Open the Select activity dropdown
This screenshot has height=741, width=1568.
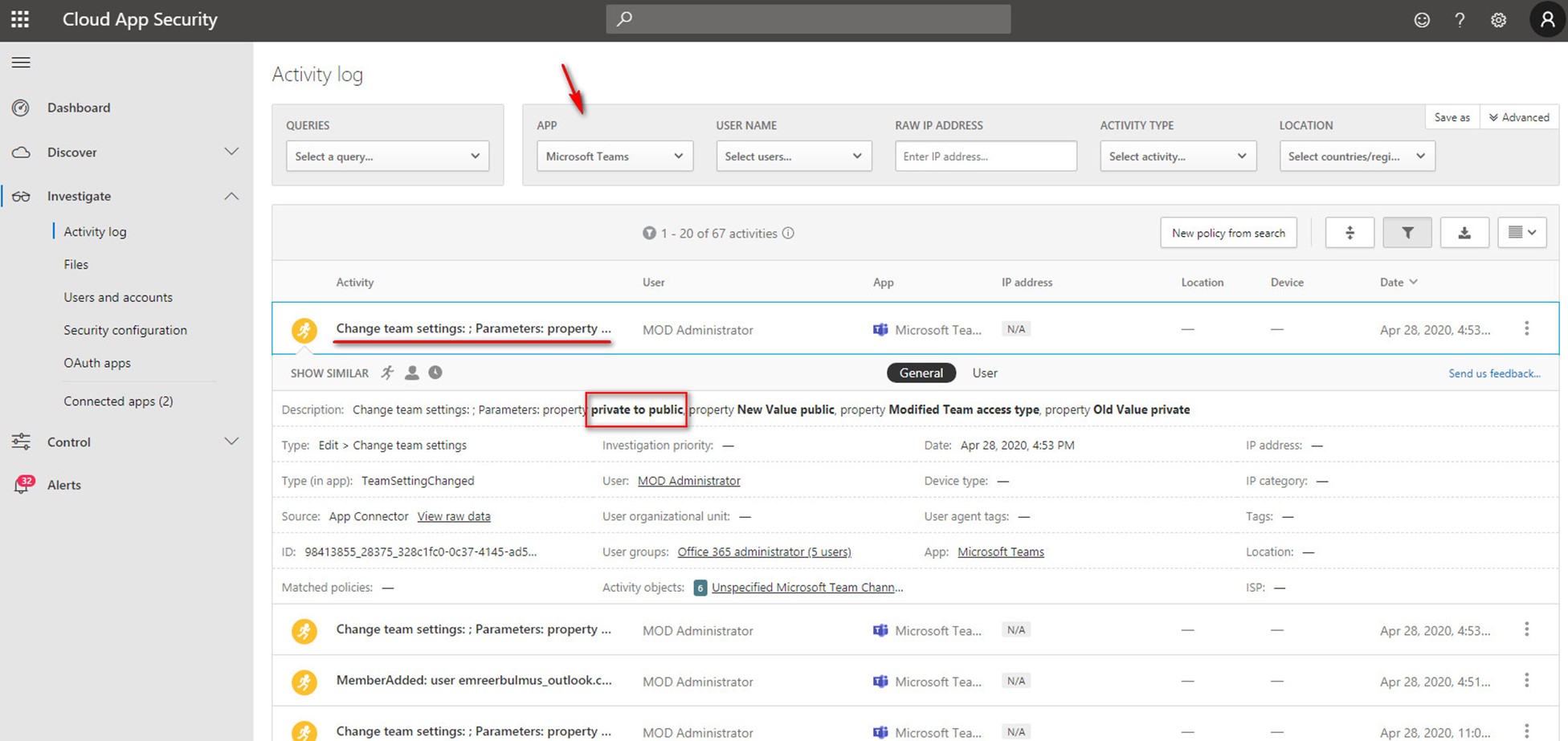(1178, 156)
